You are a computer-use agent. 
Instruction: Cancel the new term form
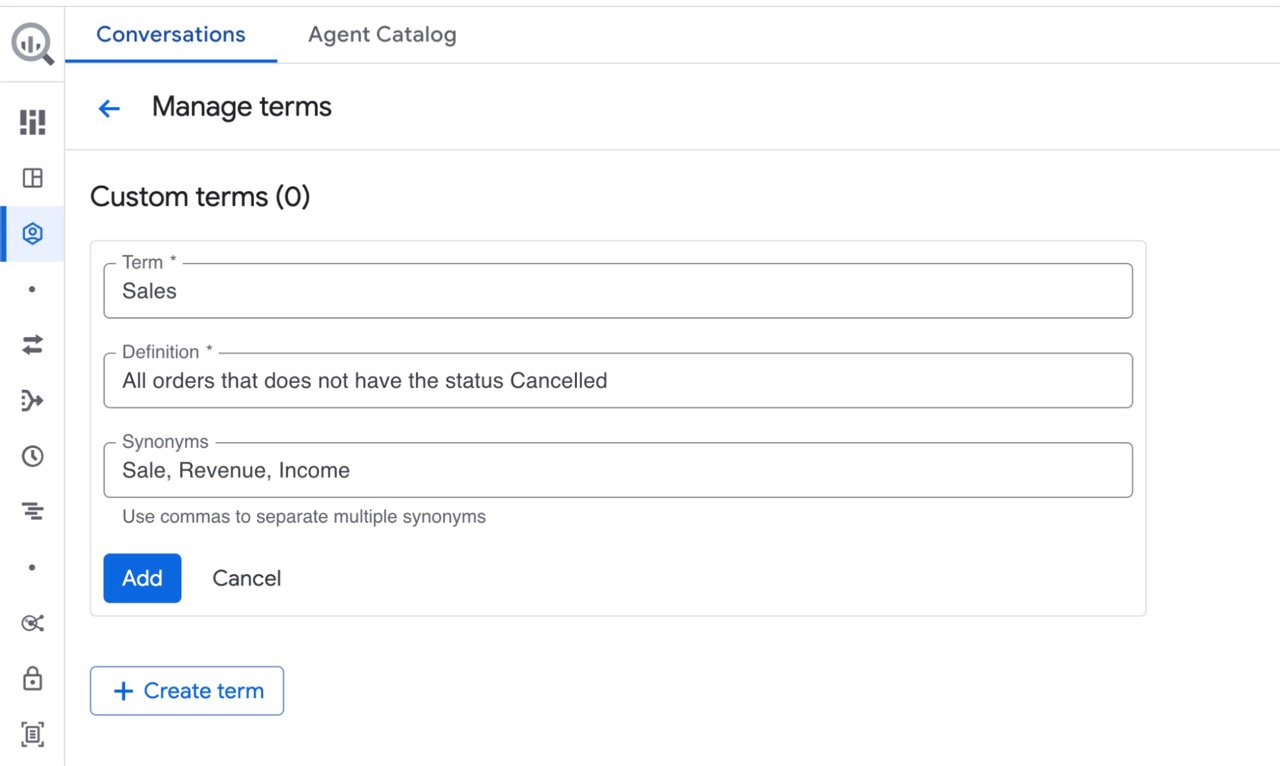tap(246, 578)
